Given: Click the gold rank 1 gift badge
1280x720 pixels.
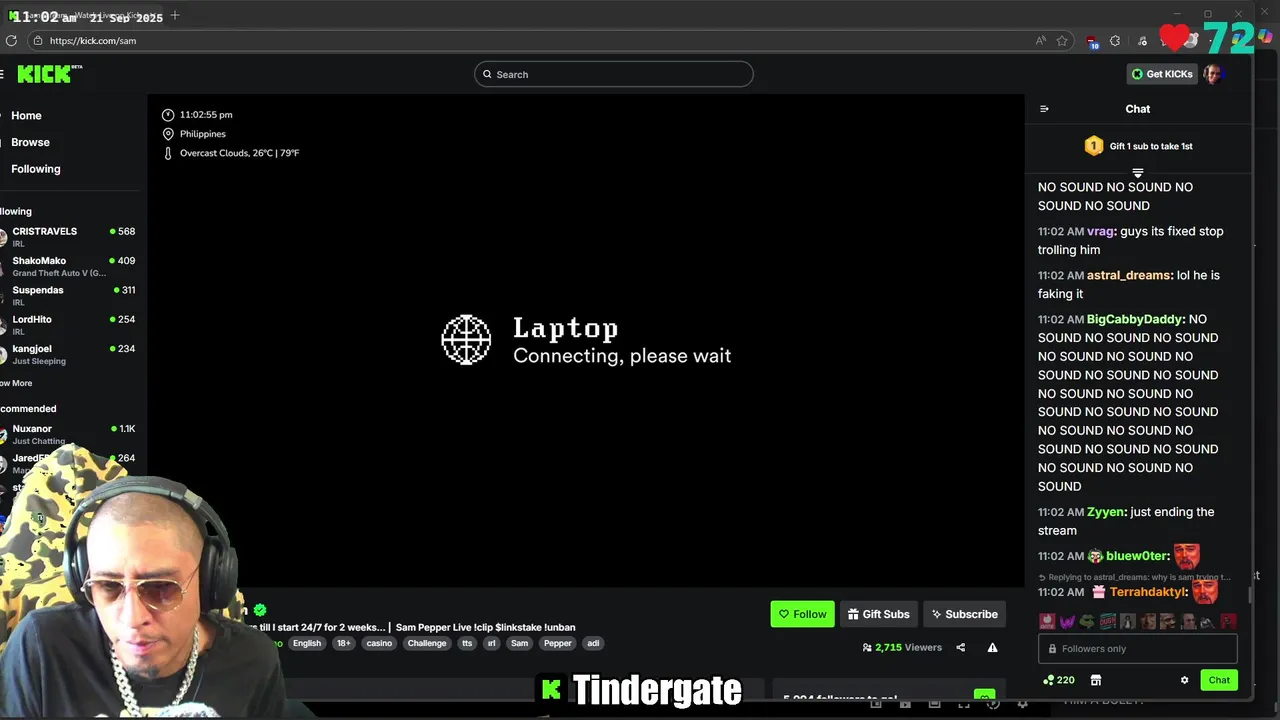Looking at the screenshot, I should 1094,146.
